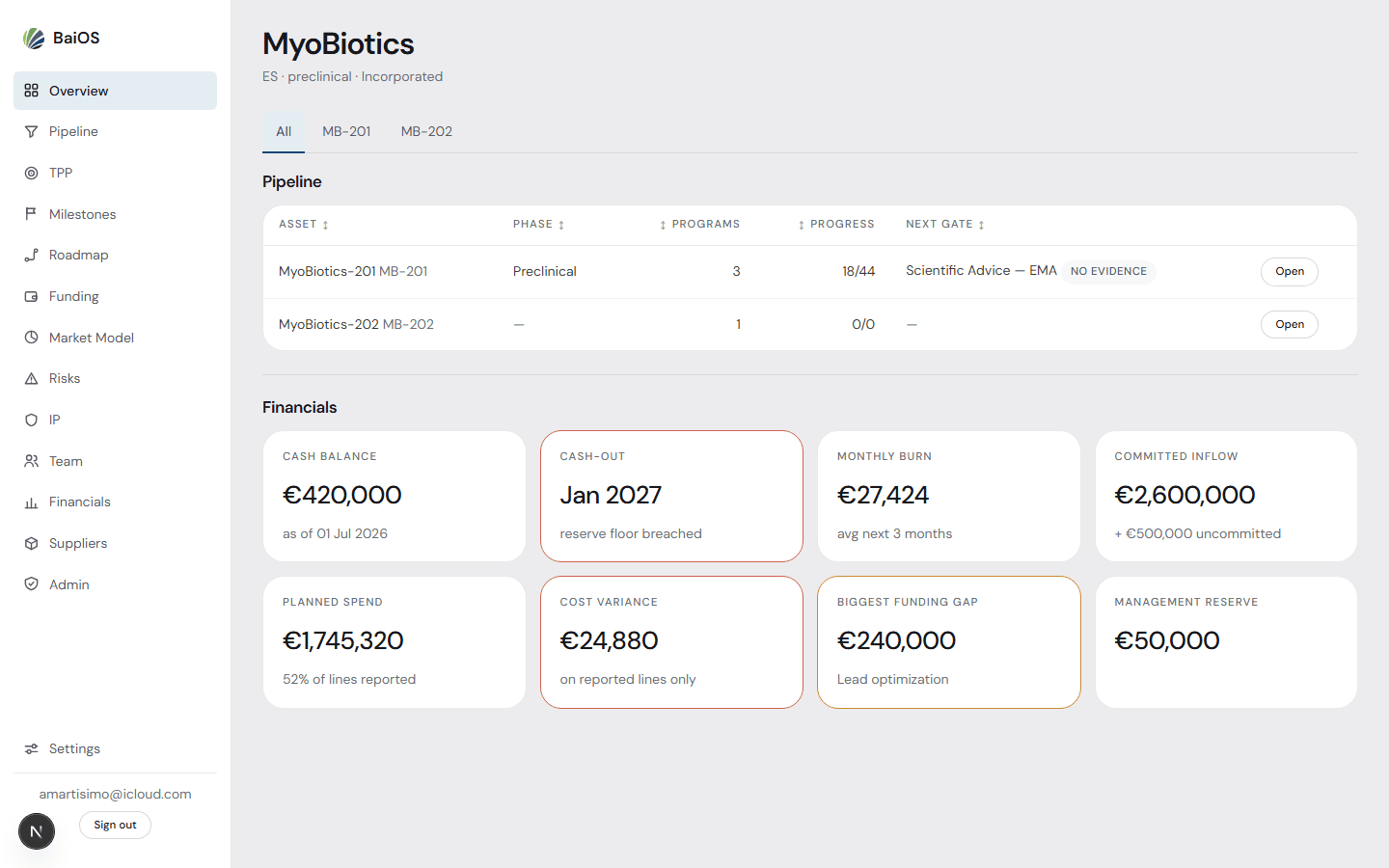This screenshot has width=1389, height=868.
Task: Open Suppliers from the sidebar
Action: pos(115,543)
